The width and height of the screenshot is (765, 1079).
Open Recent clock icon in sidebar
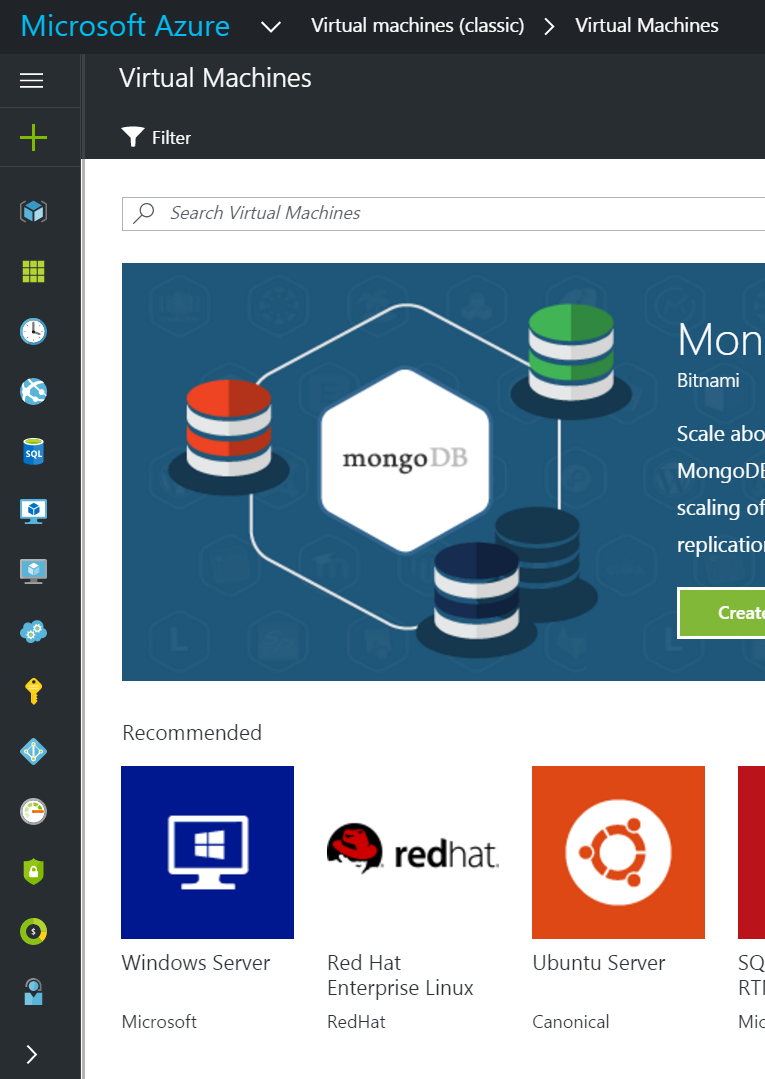33,331
